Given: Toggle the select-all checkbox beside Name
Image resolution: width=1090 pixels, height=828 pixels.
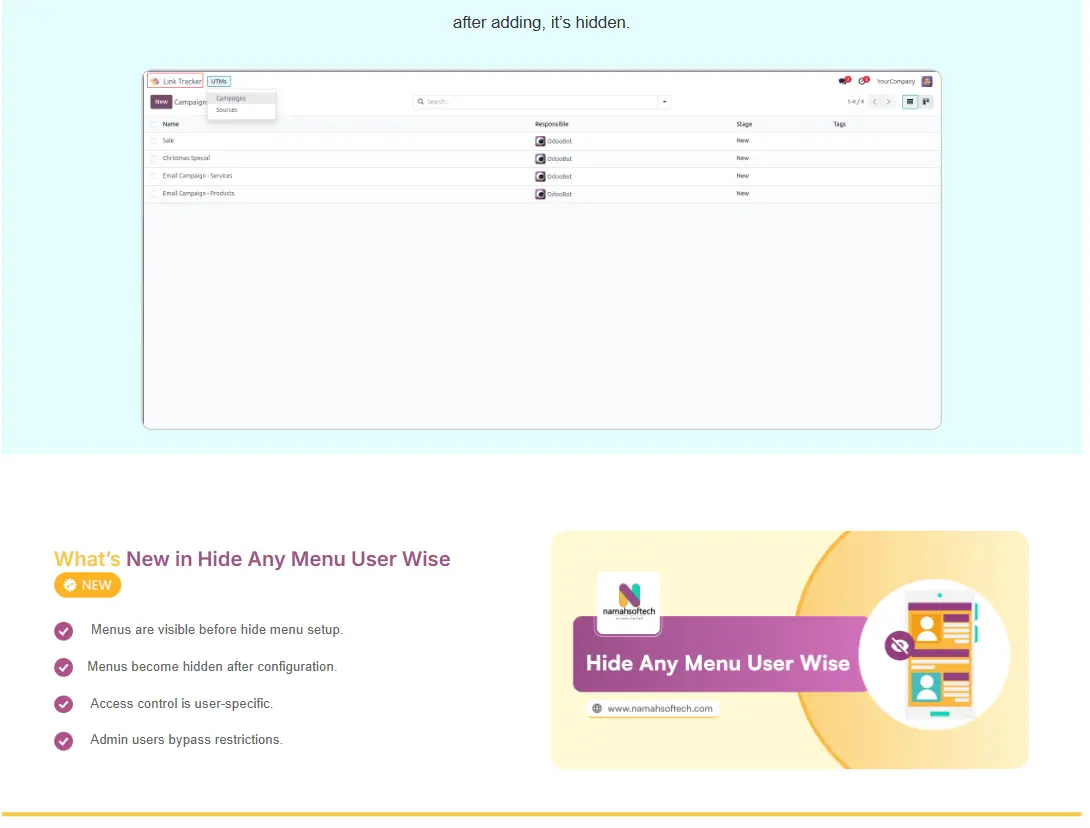Looking at the screenshot, I should (154, 124).
